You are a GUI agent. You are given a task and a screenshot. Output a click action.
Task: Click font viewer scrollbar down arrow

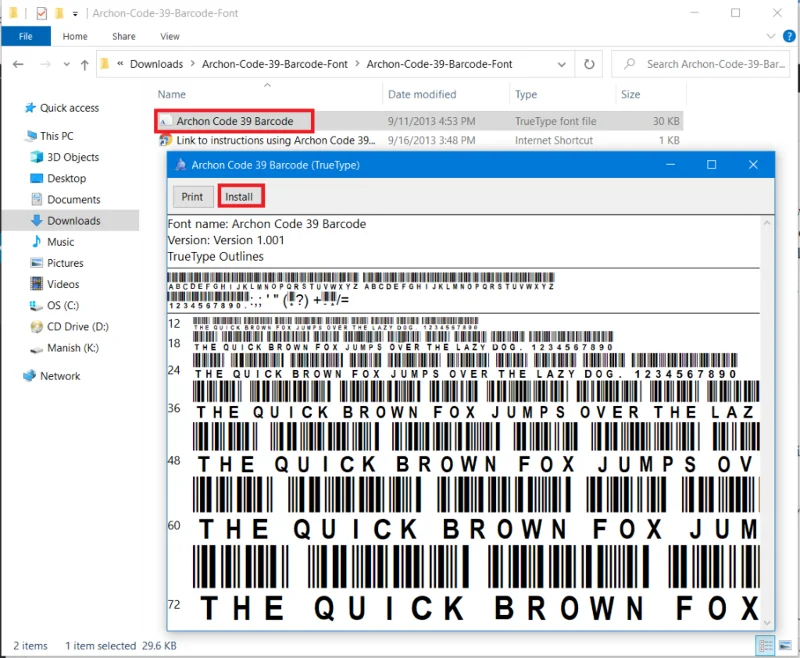(x=766, y=623)
